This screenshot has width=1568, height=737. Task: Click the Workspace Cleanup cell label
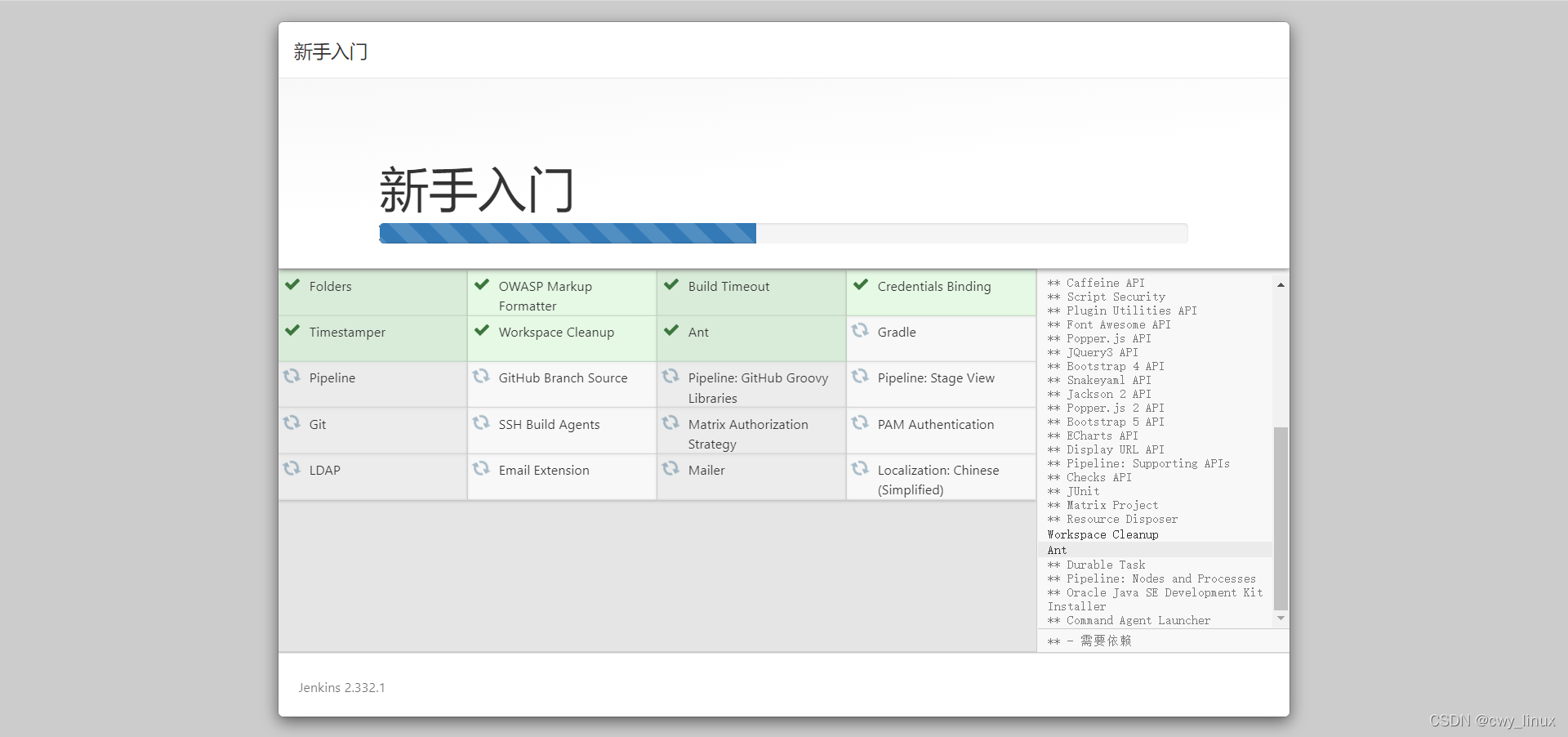pyautogui.click(x=556, y=333)
